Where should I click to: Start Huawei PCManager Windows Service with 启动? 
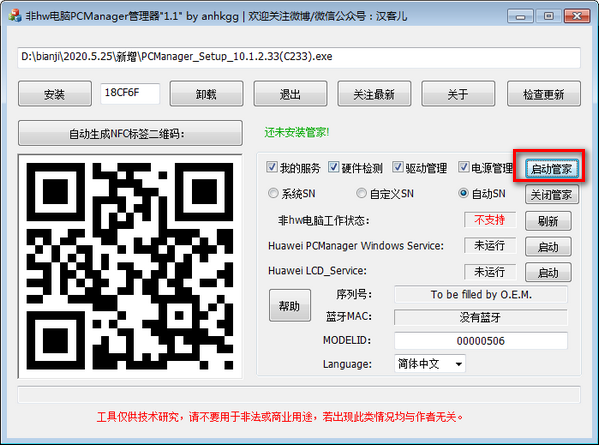548,247
